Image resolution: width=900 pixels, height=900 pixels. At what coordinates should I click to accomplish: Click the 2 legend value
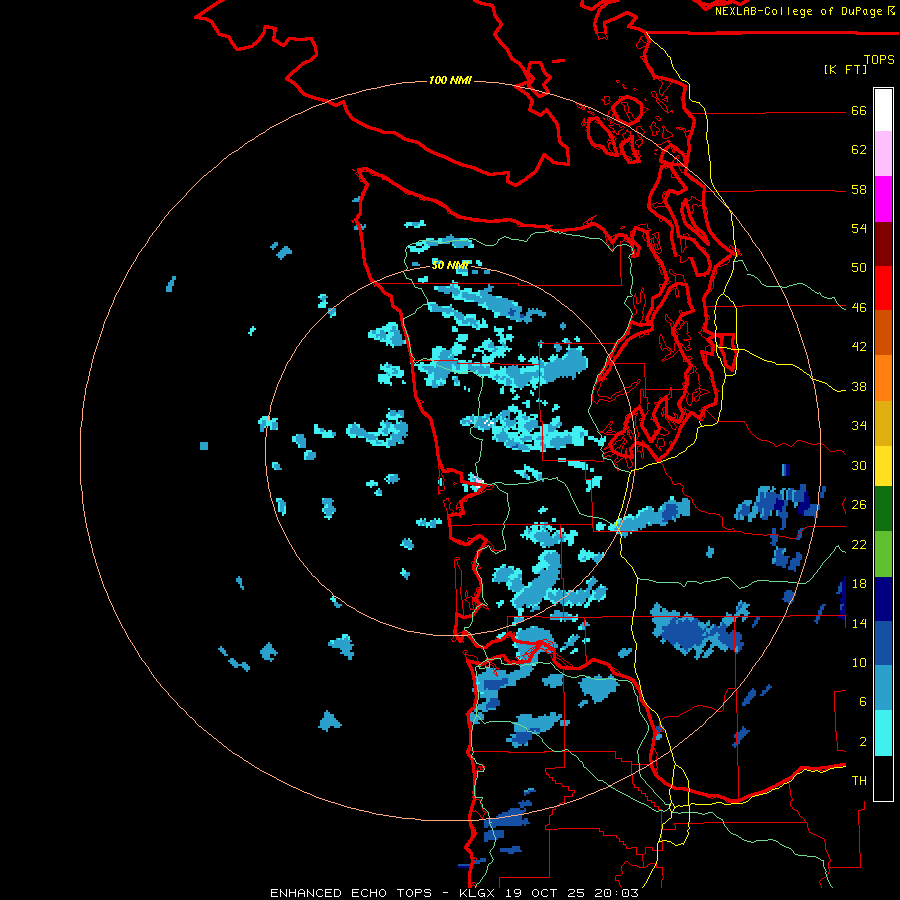(x=863, y=741)
